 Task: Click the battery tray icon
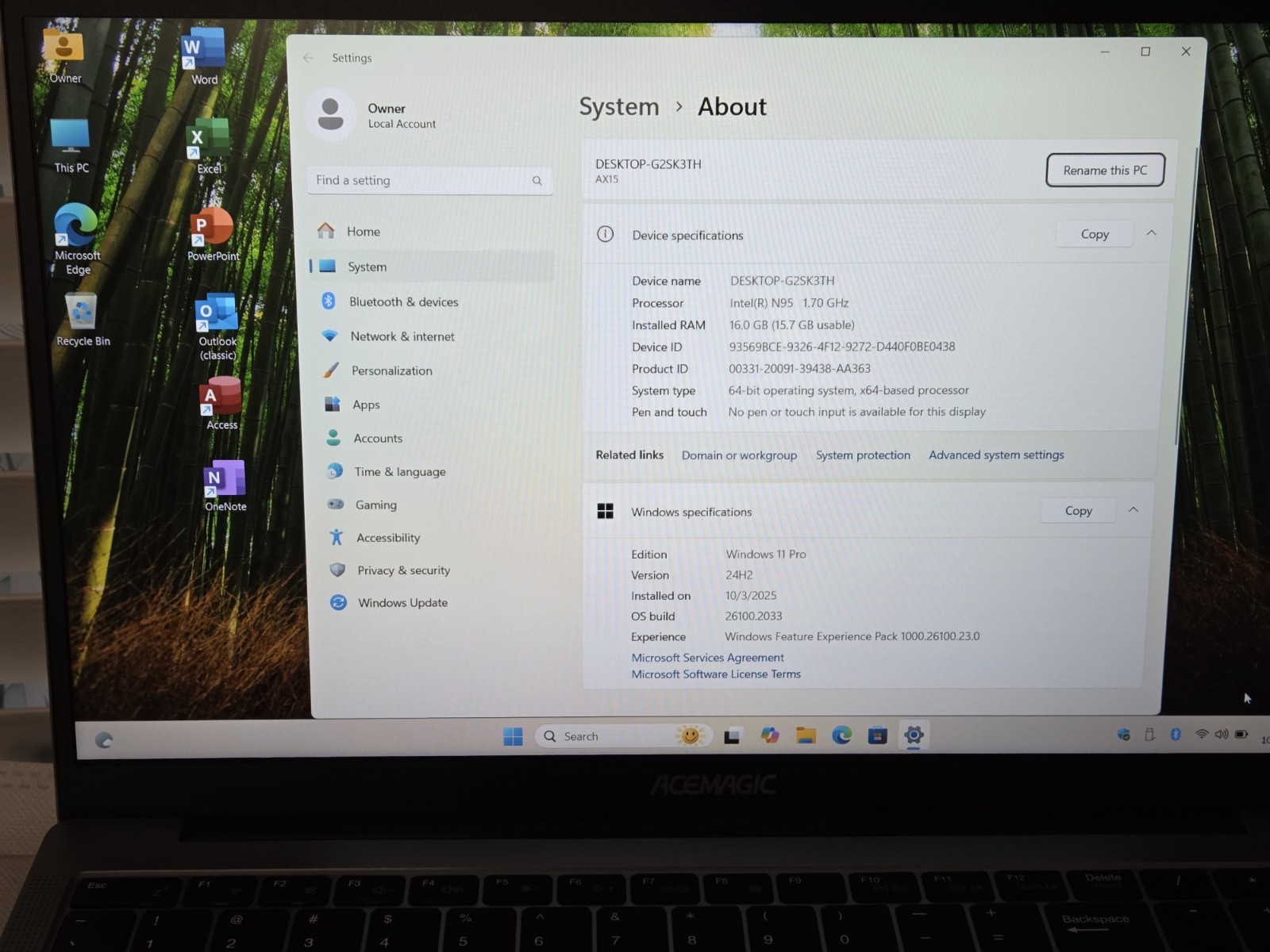pos(1241,735)
